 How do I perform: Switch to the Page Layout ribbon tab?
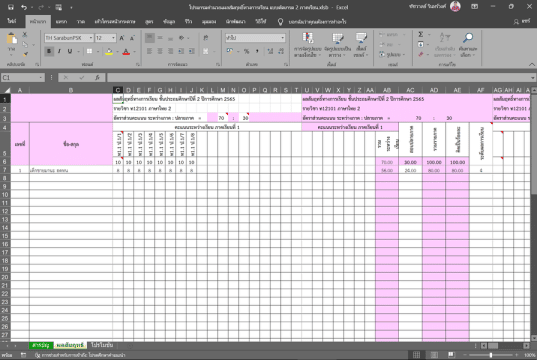(x=115, y=22)
